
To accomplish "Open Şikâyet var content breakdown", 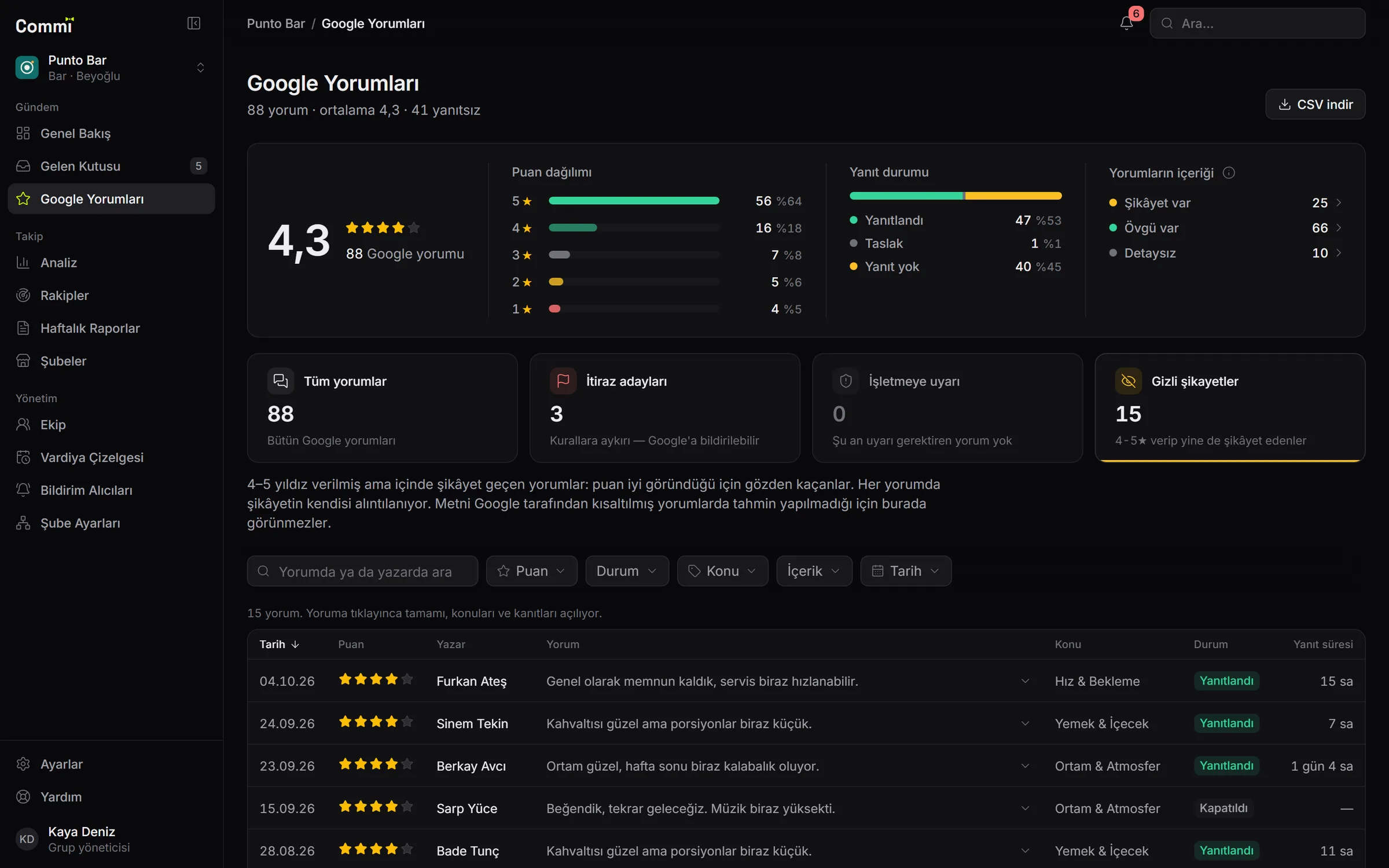I will [x=1225, y=203].
